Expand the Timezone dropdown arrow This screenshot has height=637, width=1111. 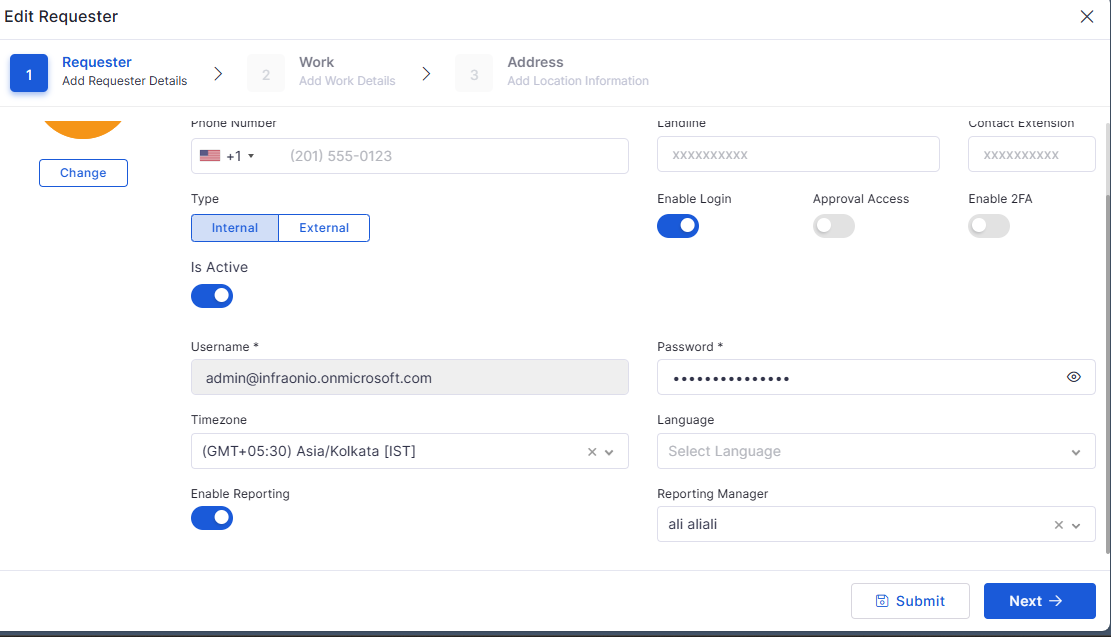(x=609, y=452)
